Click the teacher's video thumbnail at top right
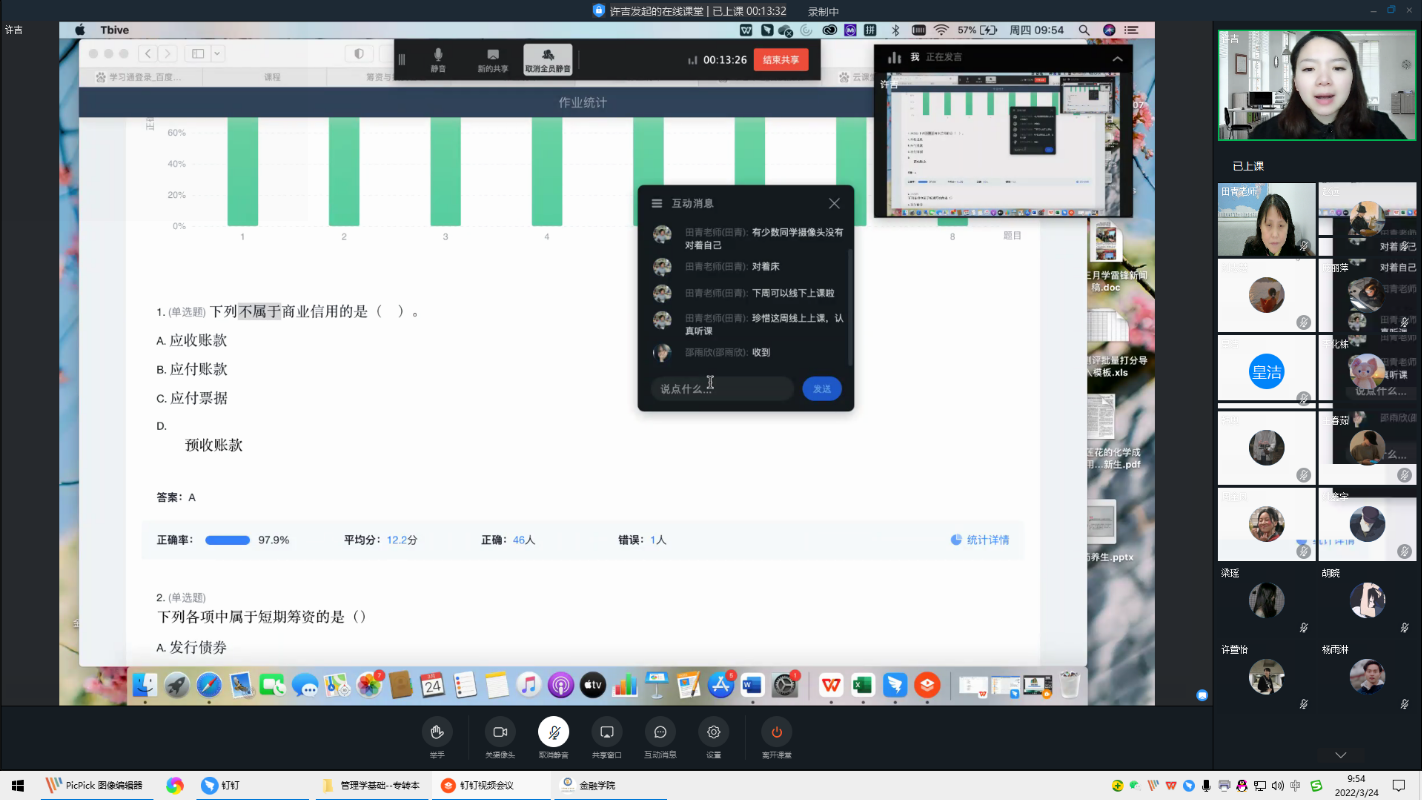1422x800 pixels. point(1317,85)
